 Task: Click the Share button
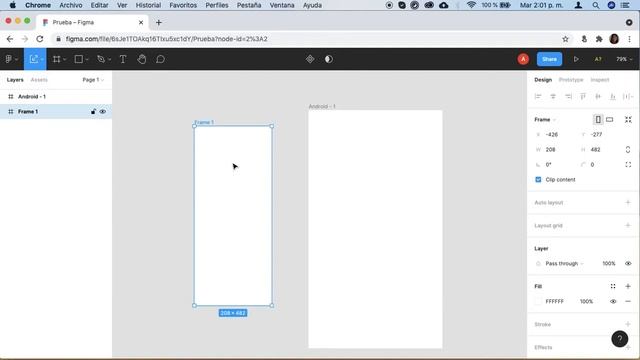click(549, 59)
